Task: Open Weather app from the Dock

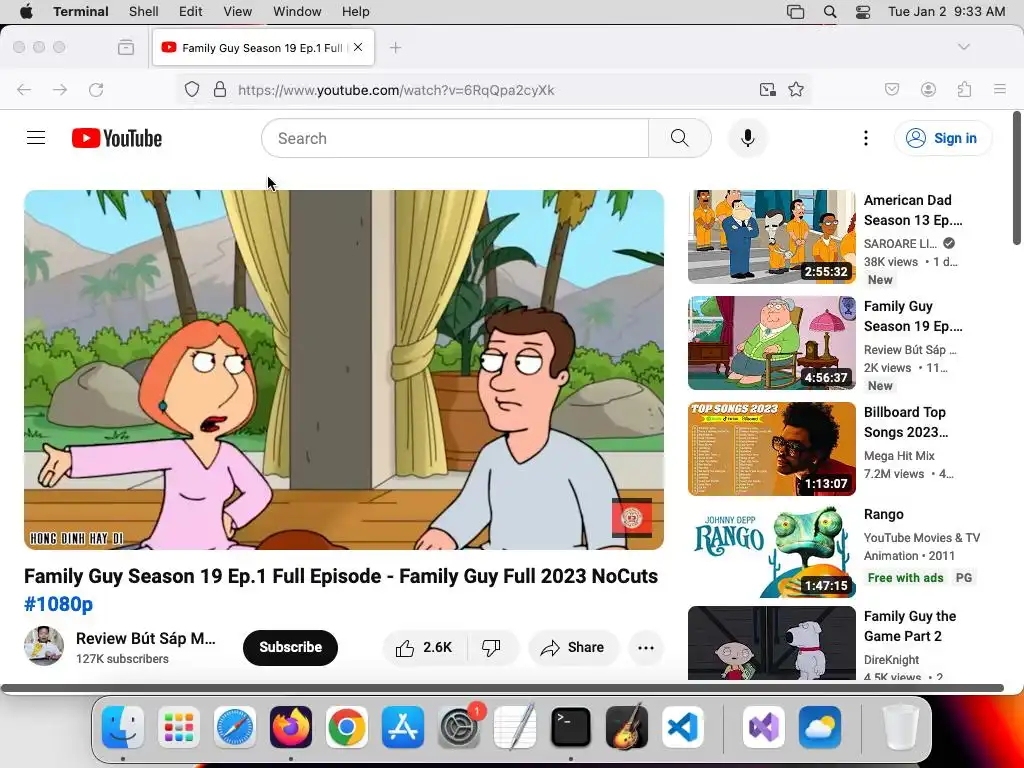Action: tap(820, 727)
